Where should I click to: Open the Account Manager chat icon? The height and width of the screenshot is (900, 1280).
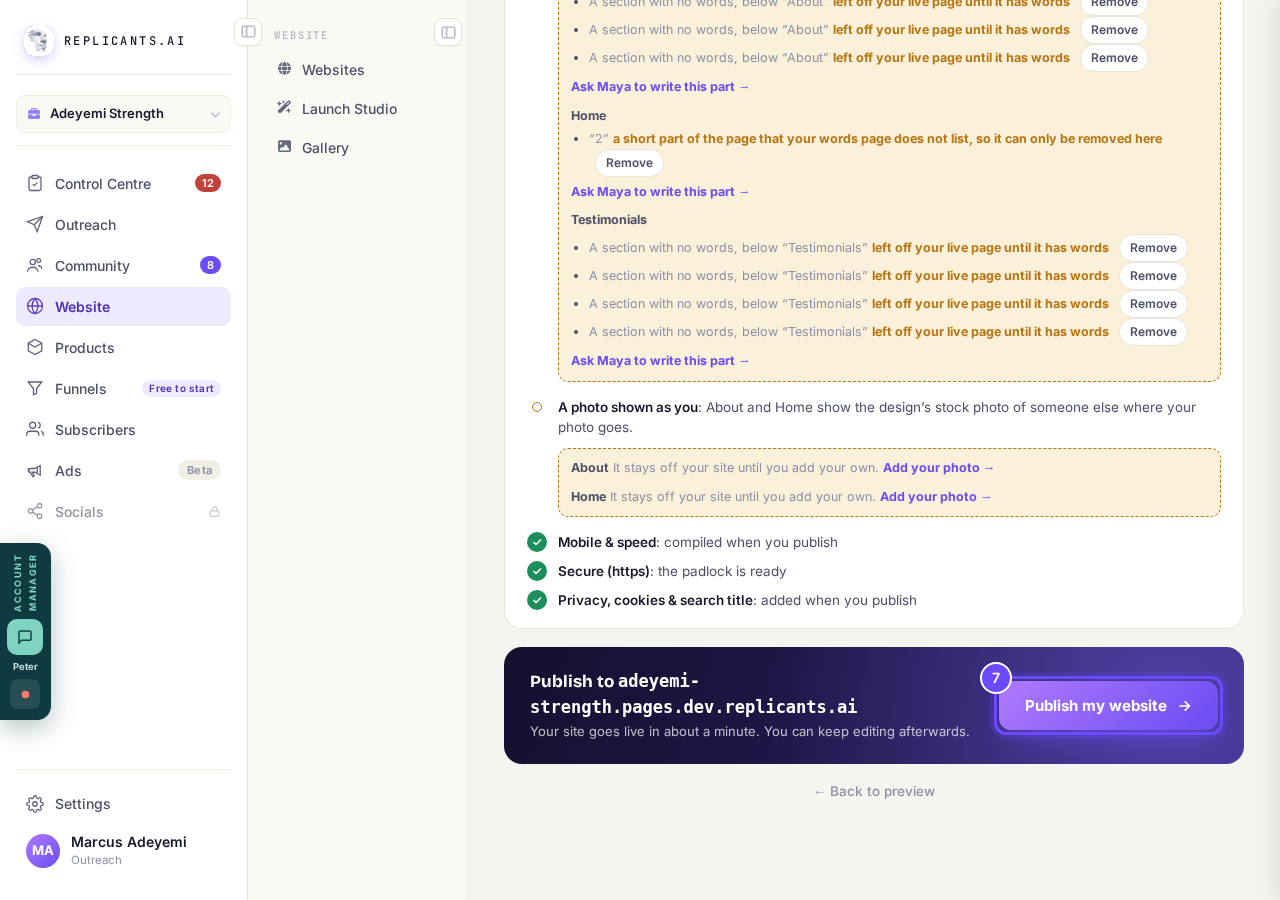[x=25, y=637]
